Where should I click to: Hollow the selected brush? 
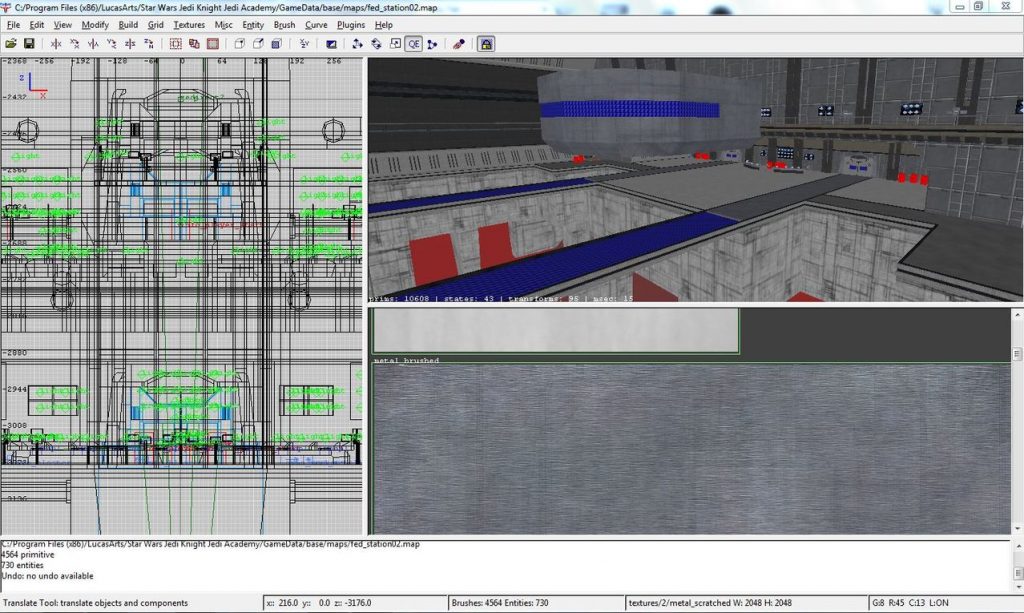pyautogui.click(x=276, y=44)
